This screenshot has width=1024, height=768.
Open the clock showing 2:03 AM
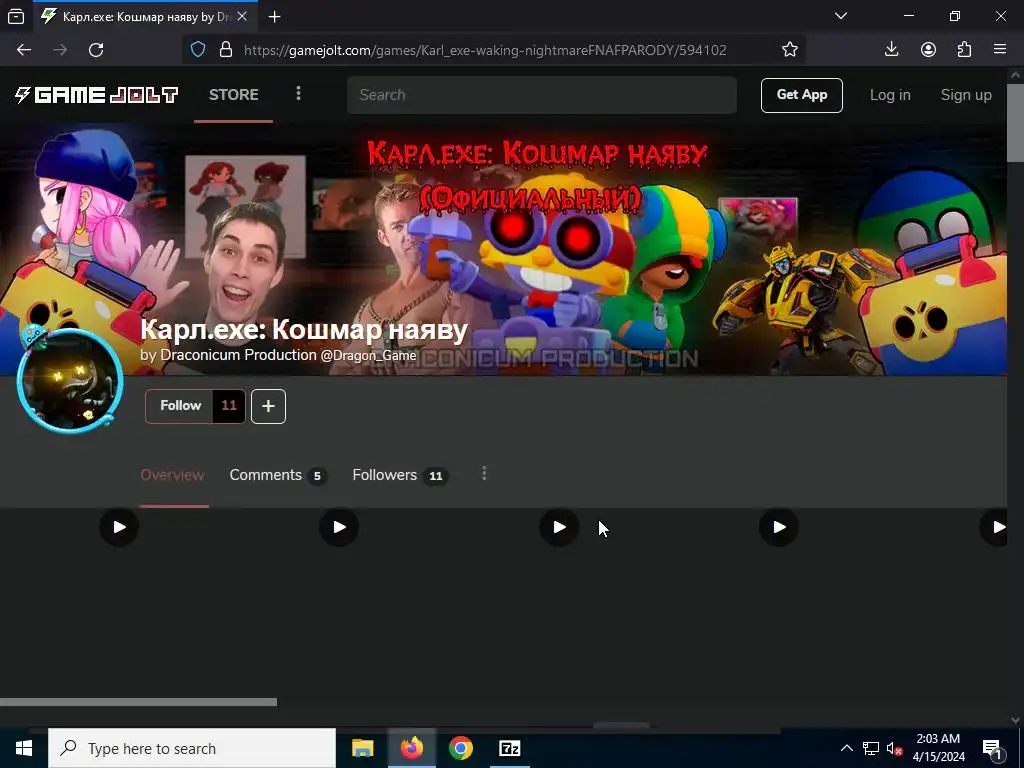coord(938,748)
